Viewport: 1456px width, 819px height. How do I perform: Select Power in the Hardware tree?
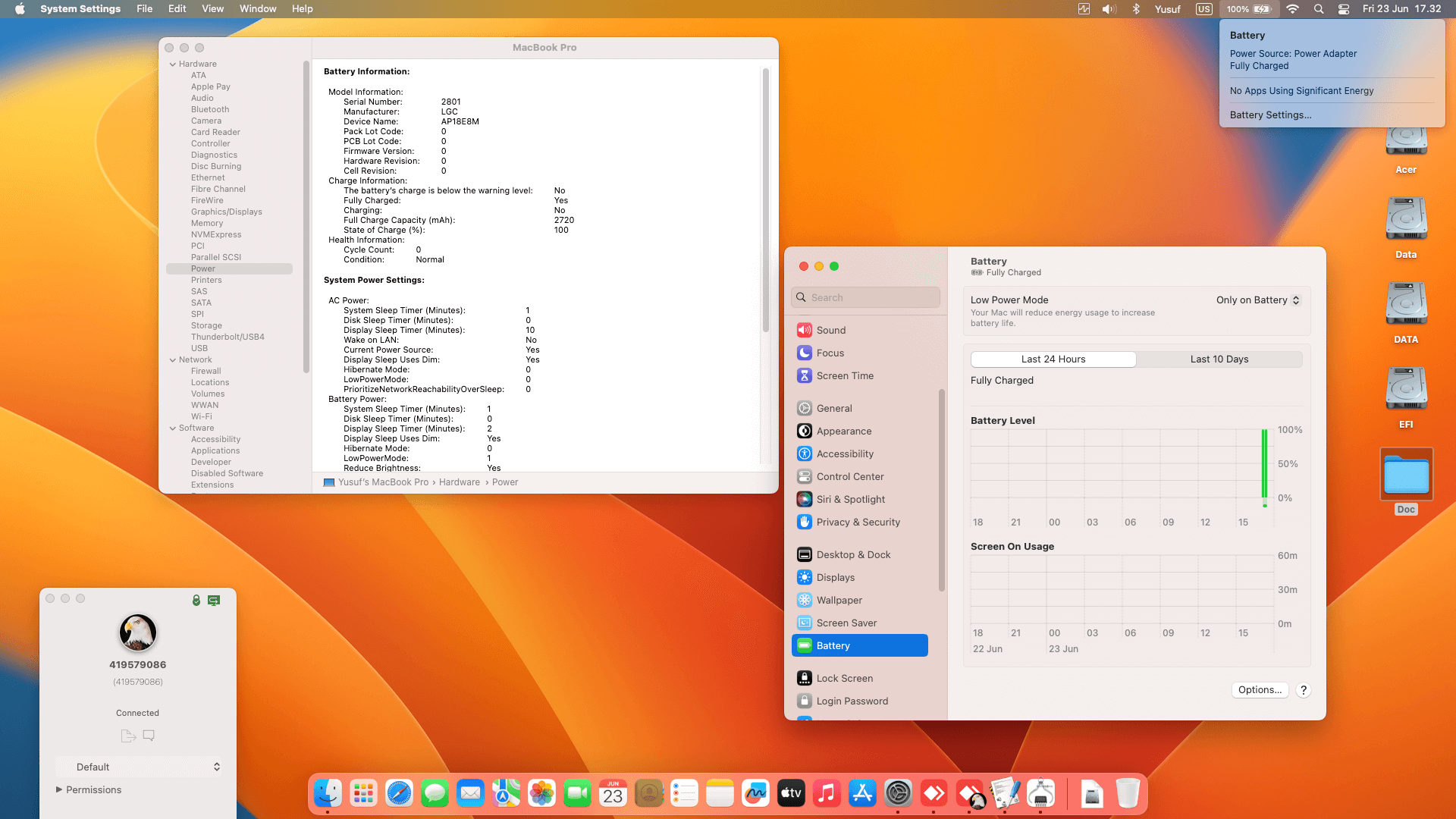[x=229, y=268]
